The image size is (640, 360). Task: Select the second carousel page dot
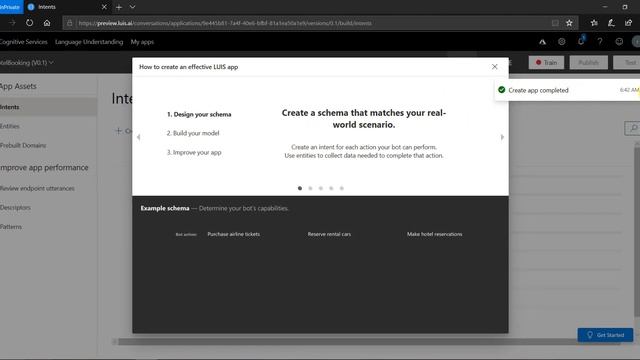point(310,188)
